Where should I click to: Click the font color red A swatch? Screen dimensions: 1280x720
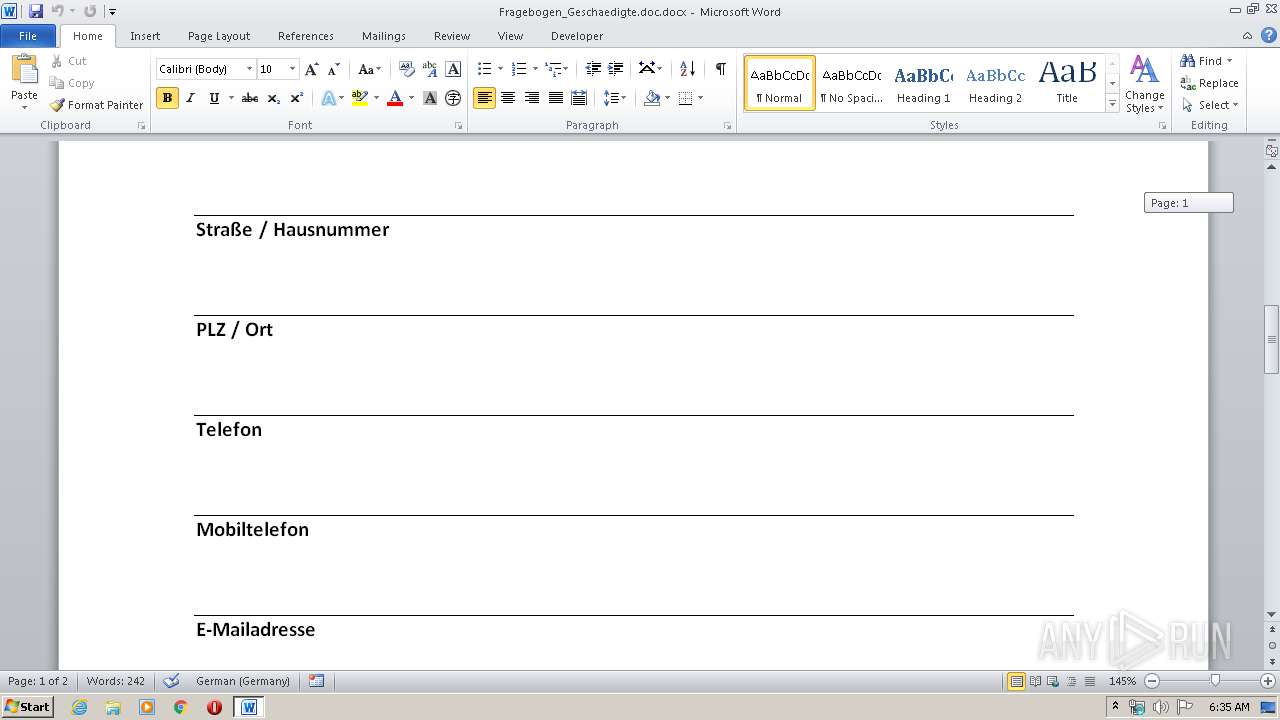[395, 98]
